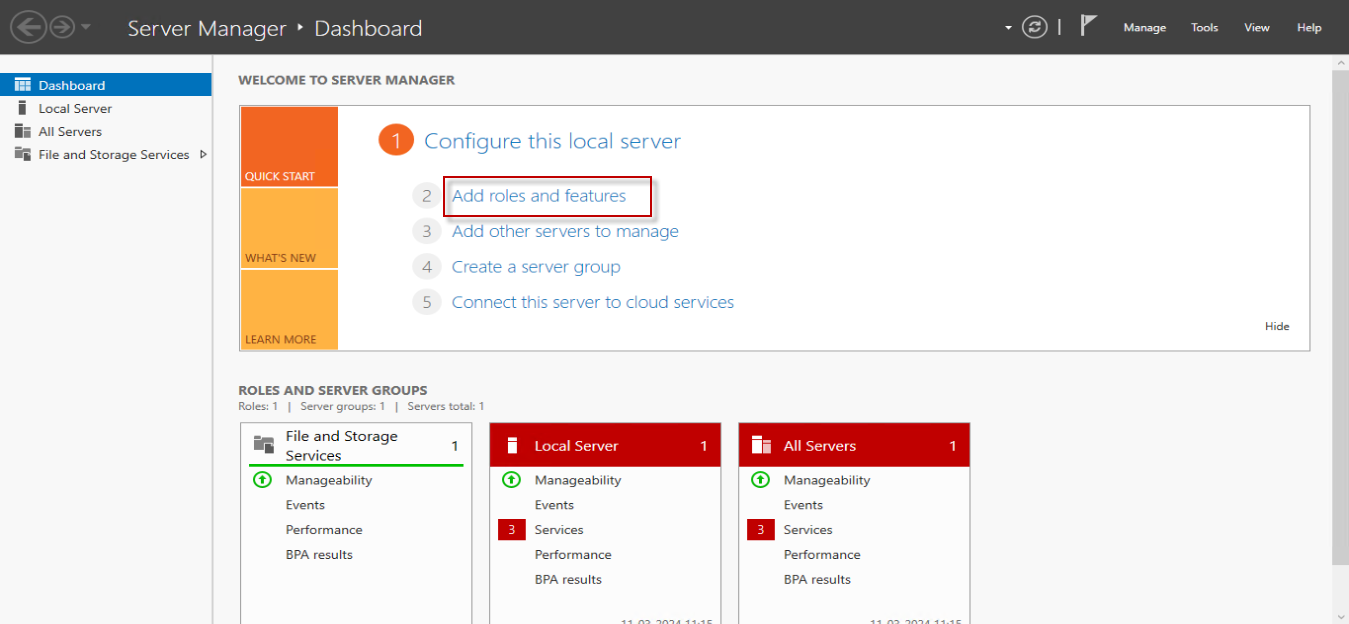Open Services in All Servers tile
1349x624 pixels.
(808, 530)
